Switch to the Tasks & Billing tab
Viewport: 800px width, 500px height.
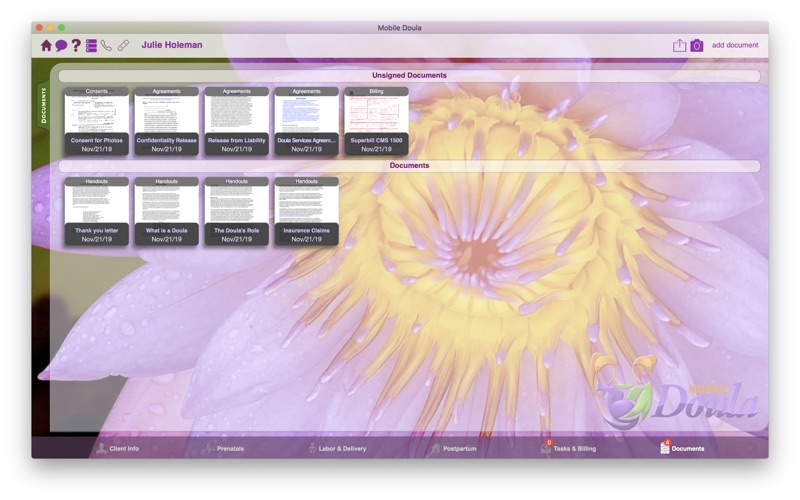click(x=568, y=448)
